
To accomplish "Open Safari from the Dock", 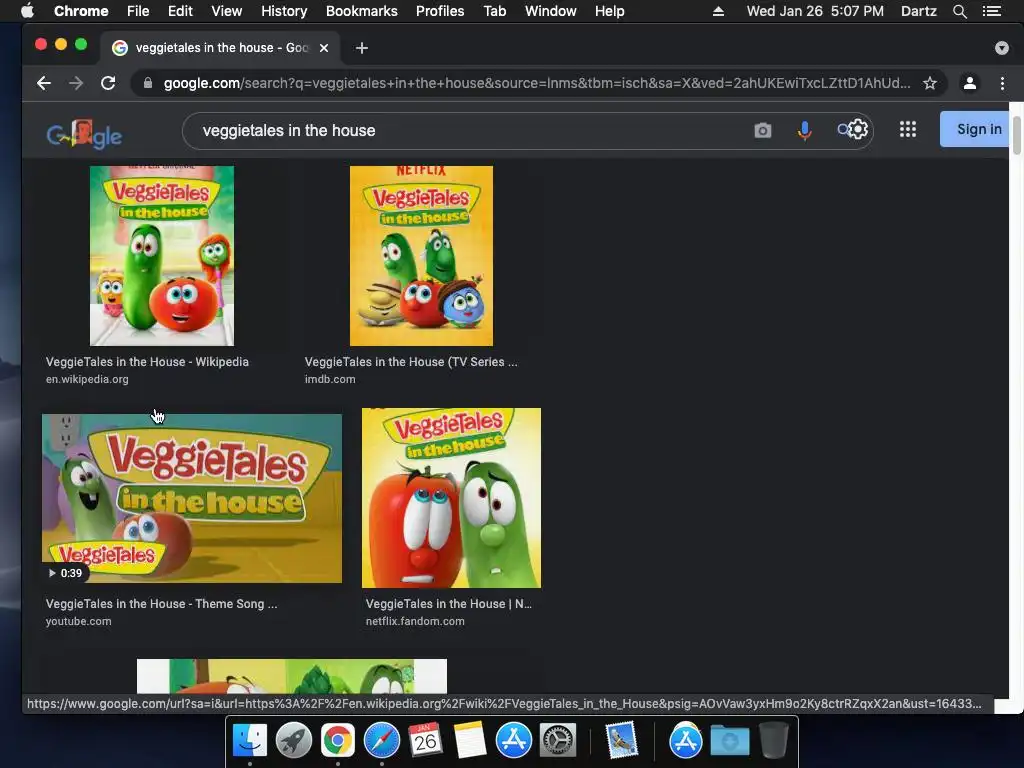I will click(381, 741).
